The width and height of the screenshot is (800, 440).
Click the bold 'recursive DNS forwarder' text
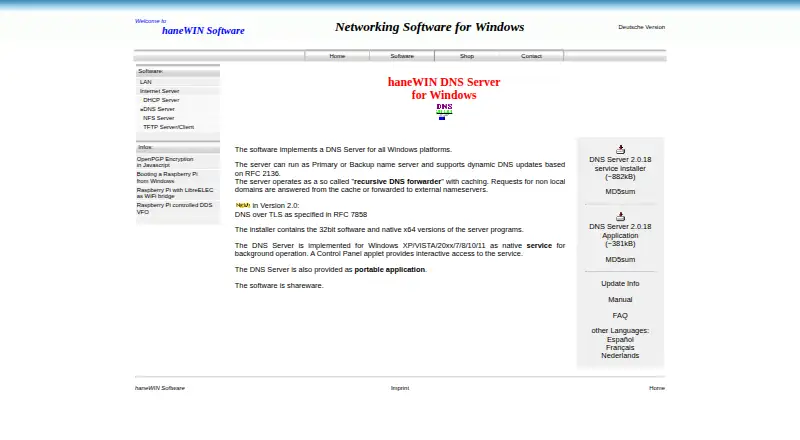coord(397,181)
